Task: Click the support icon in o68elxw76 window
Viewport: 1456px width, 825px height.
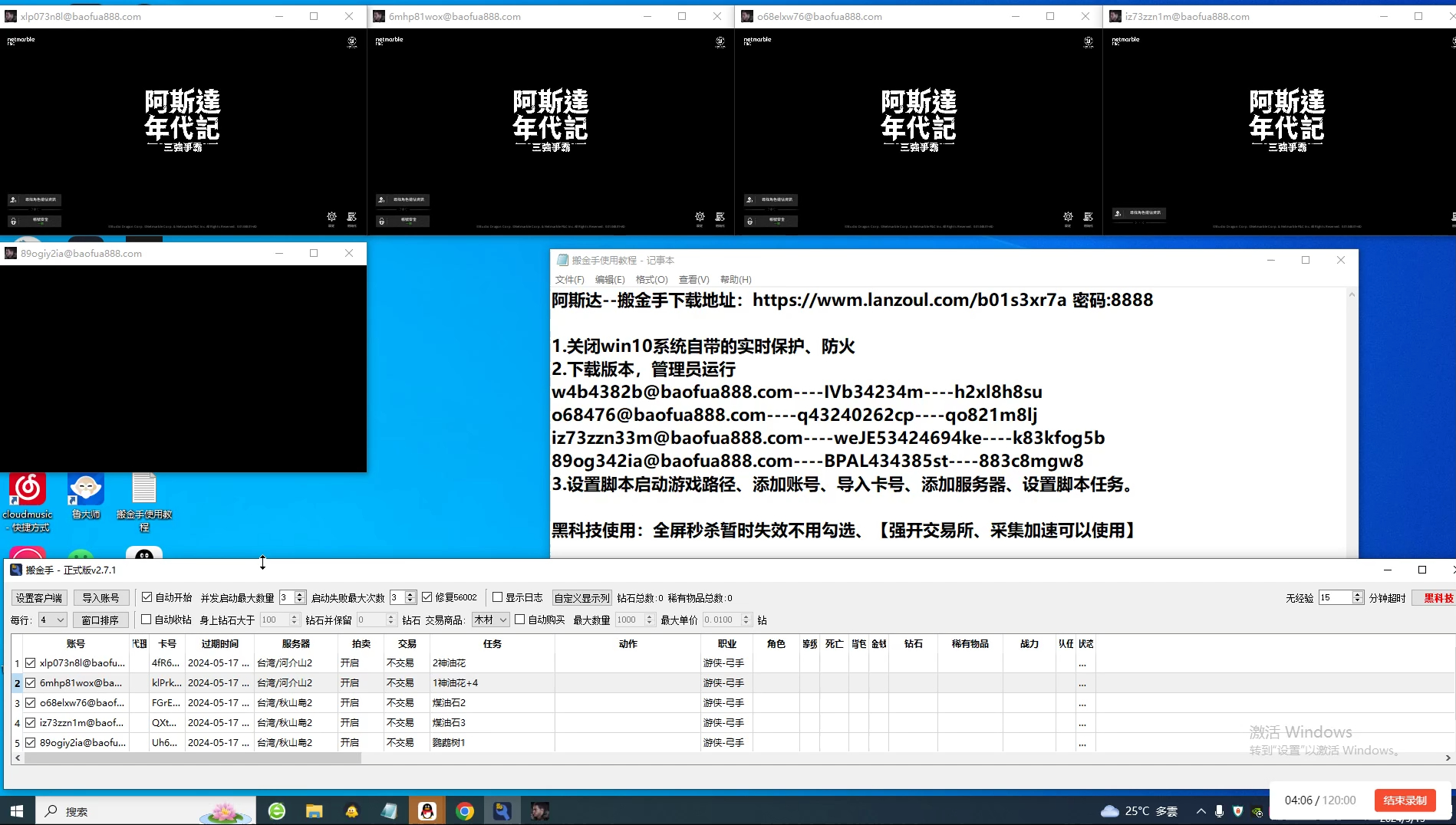Action: (1088, 217)
